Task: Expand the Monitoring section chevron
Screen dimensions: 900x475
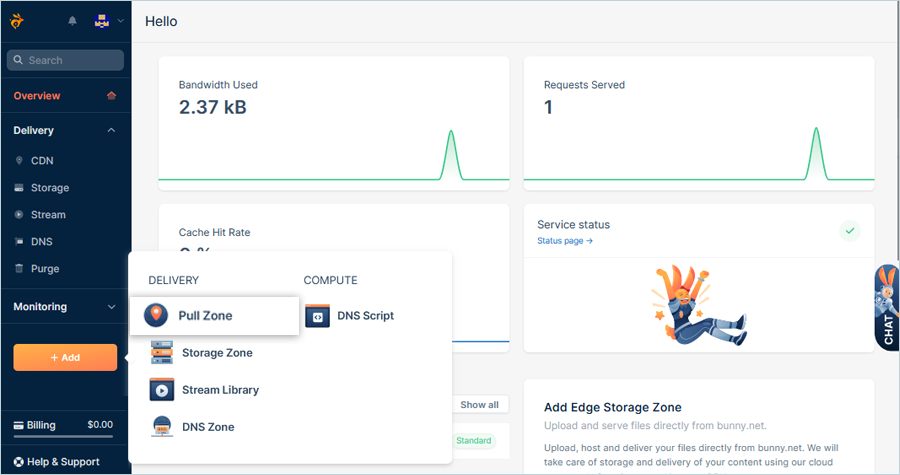Action: 111,307
